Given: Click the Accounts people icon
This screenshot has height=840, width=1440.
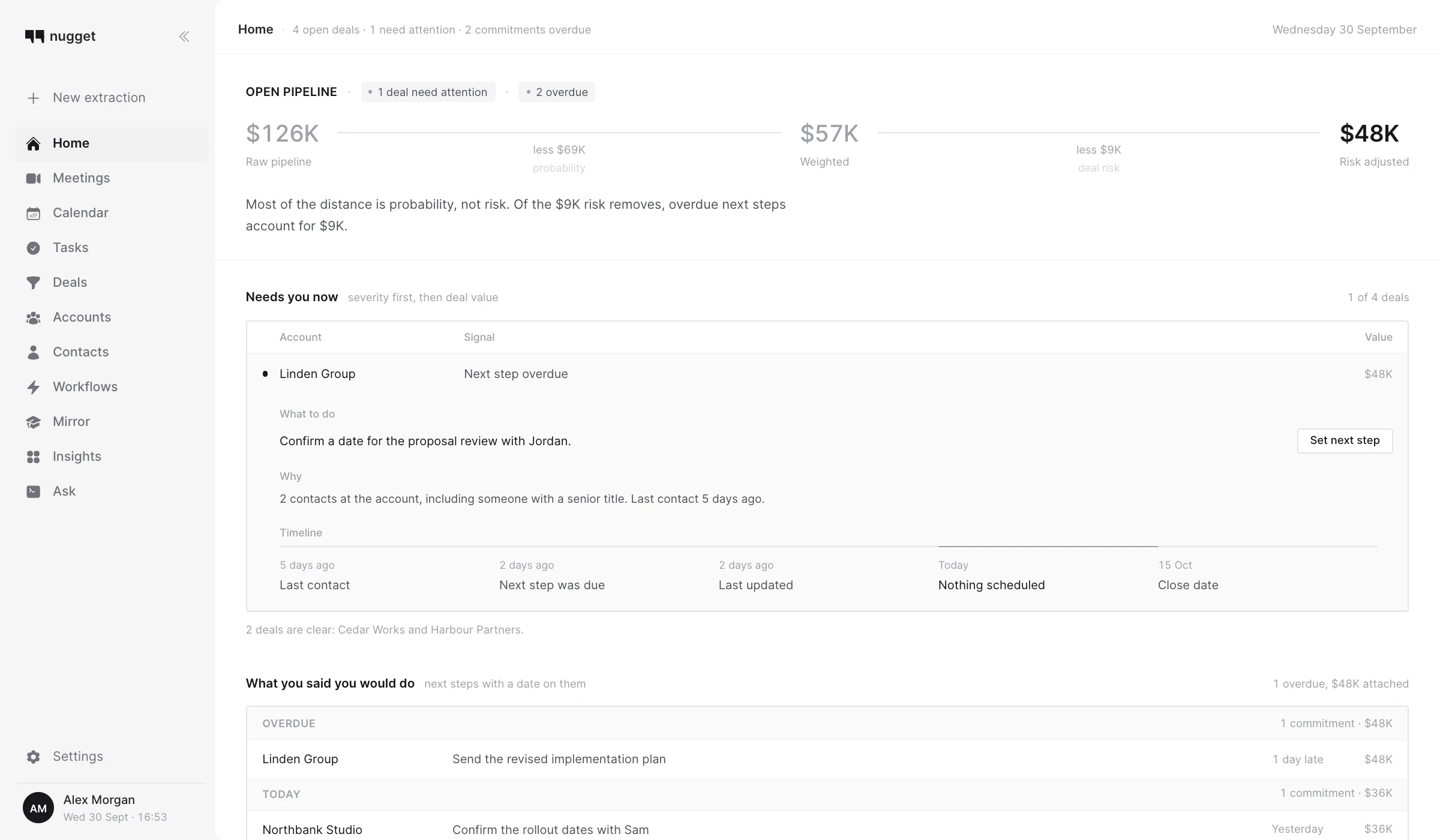Looking at the screenshot, I should coord(34,317).
